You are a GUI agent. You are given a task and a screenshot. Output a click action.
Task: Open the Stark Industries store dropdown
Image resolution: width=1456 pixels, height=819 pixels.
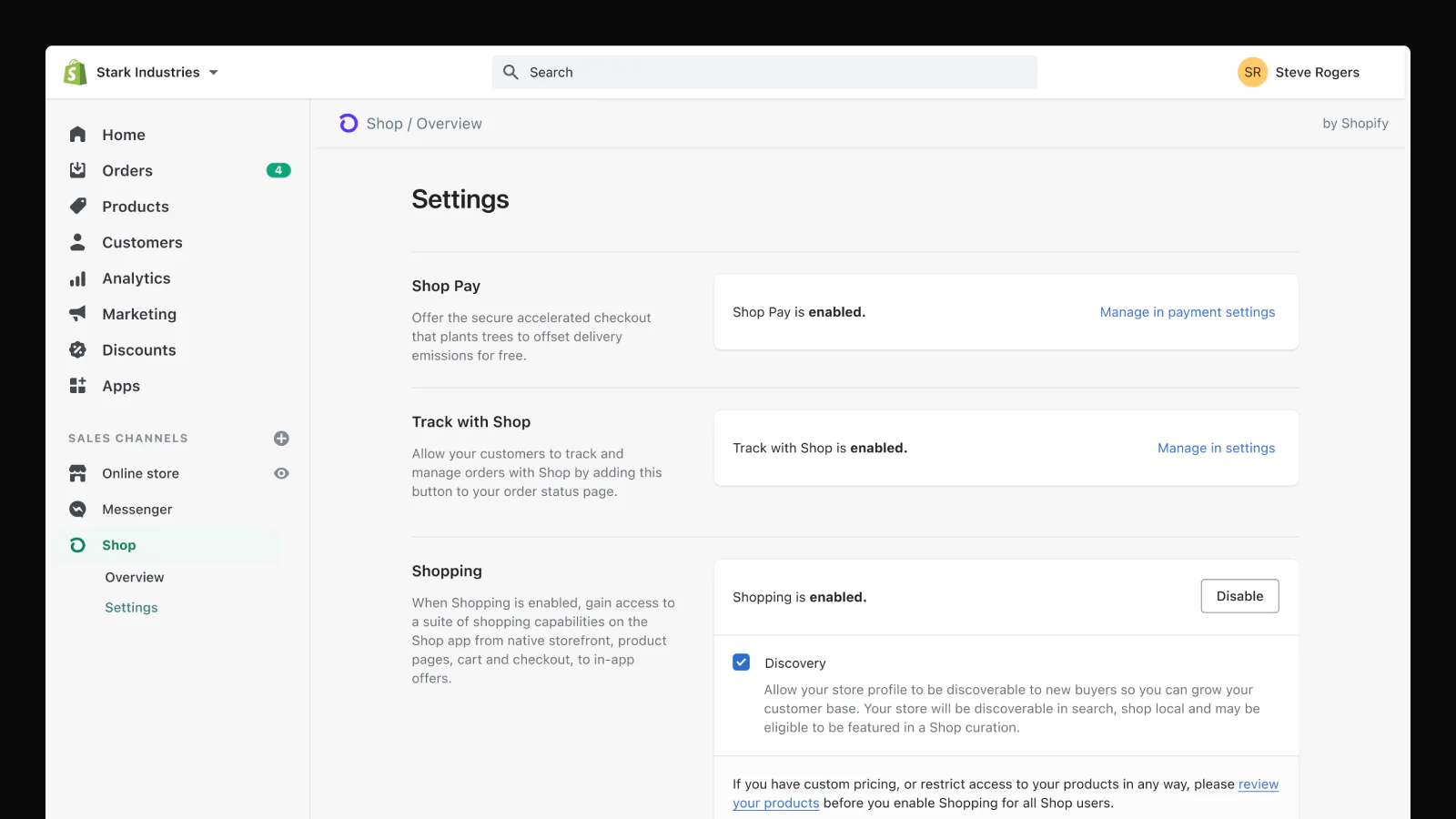[x=157, y=72]
